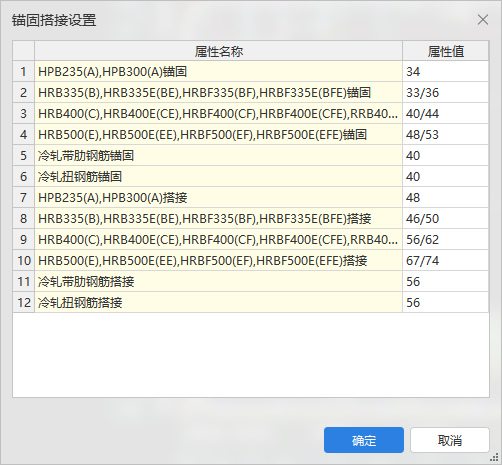Click row number 1 header
Screen dimensions: 502x465
[23, 71]
